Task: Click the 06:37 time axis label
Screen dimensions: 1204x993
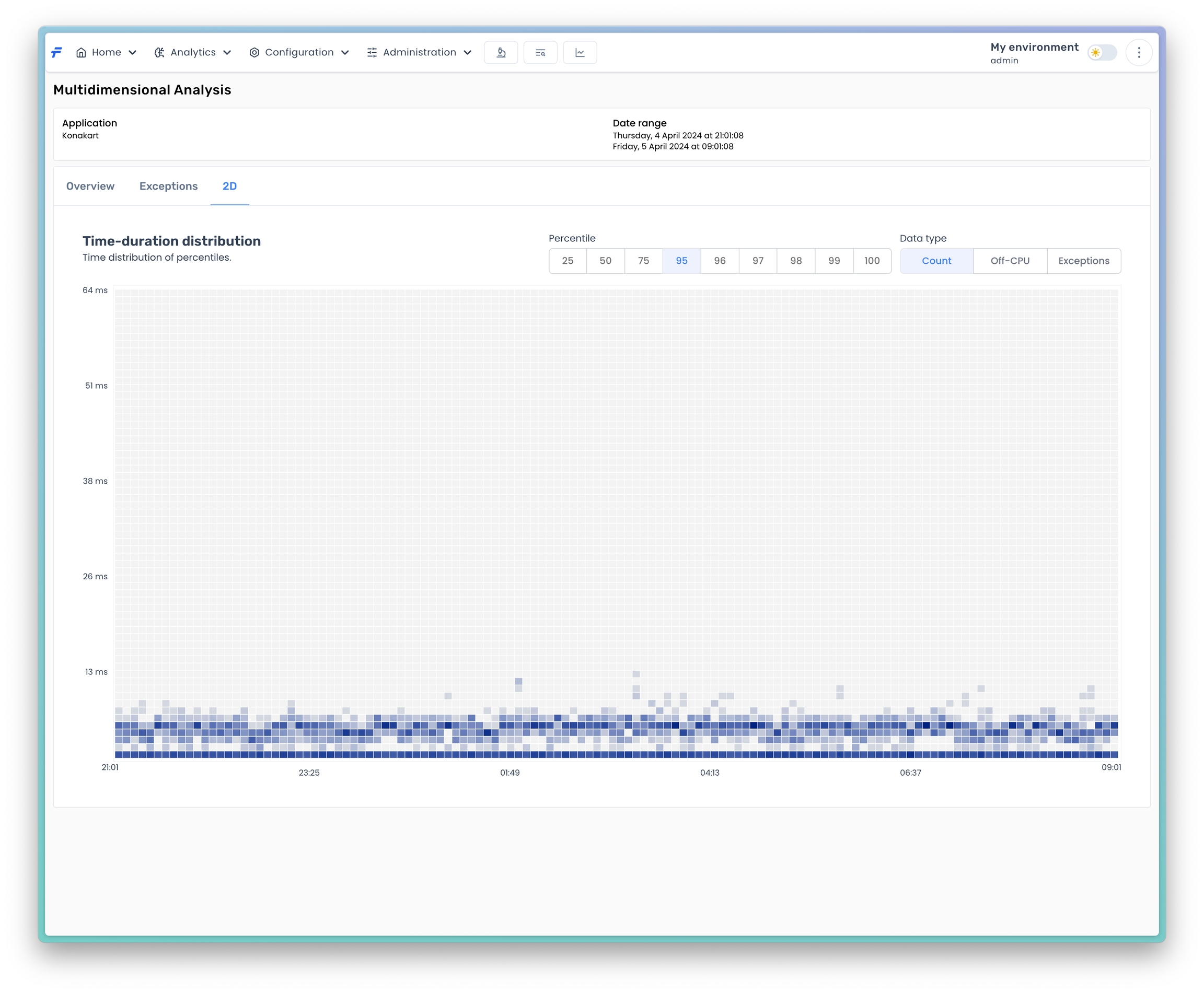Action: pyautogui.click(x=910, y=773)
